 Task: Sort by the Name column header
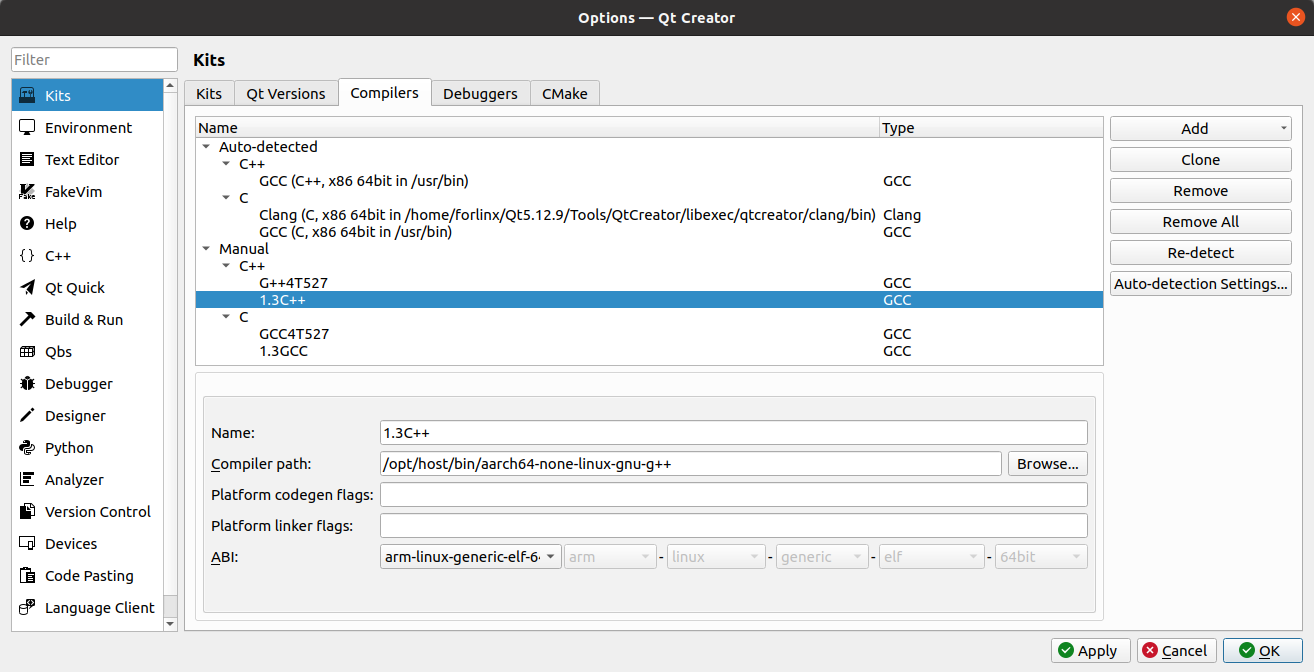coord(537,128)
